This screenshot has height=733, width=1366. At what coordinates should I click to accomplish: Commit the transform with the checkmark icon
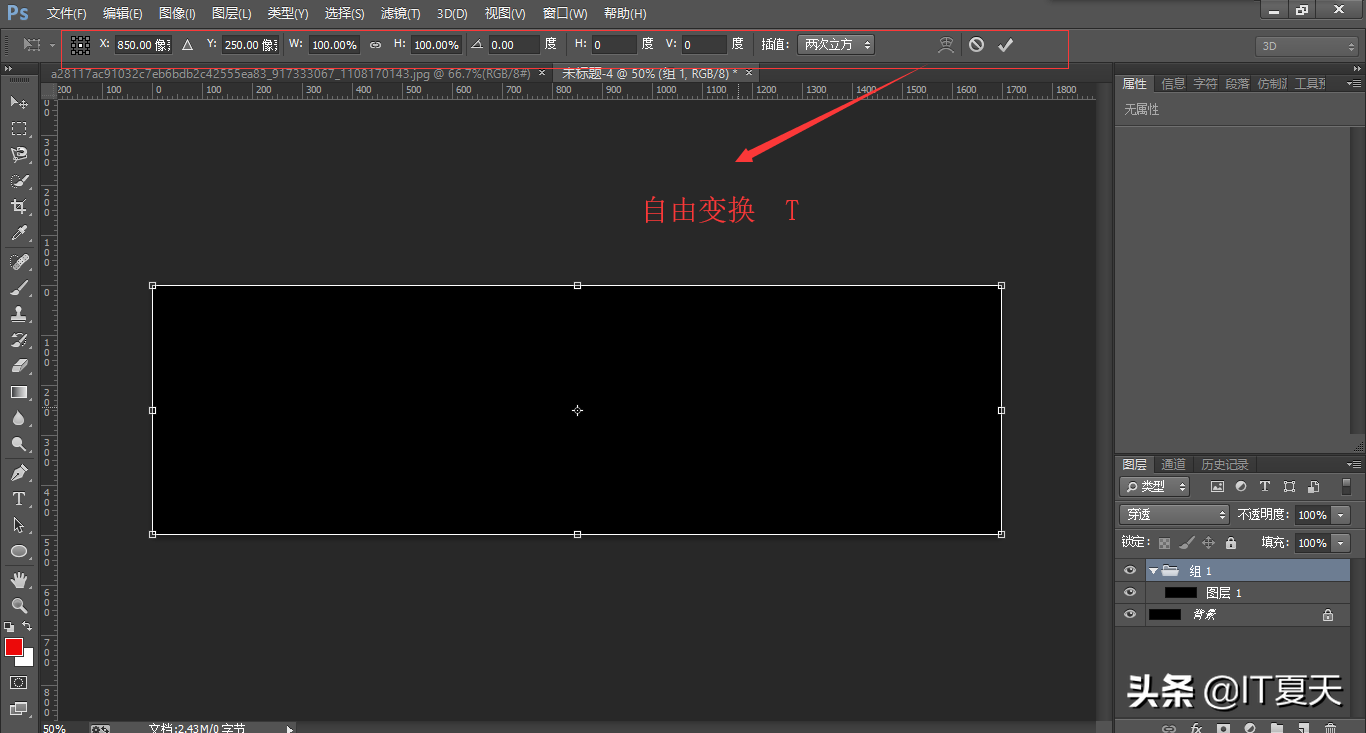[x=1005, y=45]
